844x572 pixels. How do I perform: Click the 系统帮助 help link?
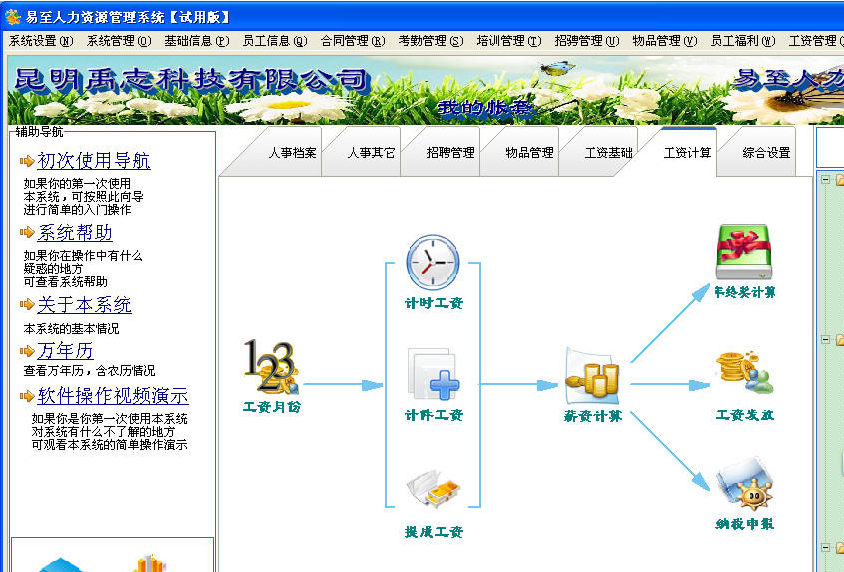coord(75,233)
